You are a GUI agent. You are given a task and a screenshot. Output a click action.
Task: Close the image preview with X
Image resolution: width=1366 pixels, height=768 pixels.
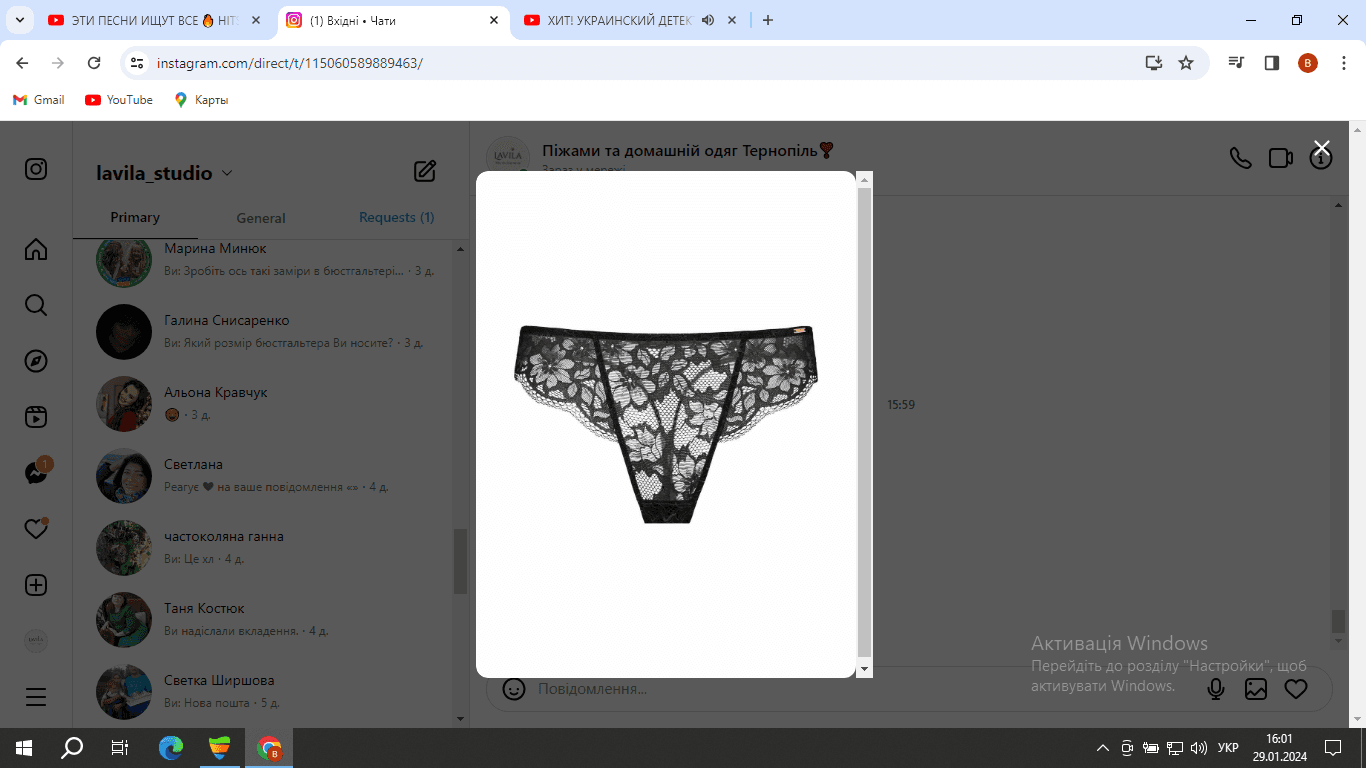pos(1322,148)
